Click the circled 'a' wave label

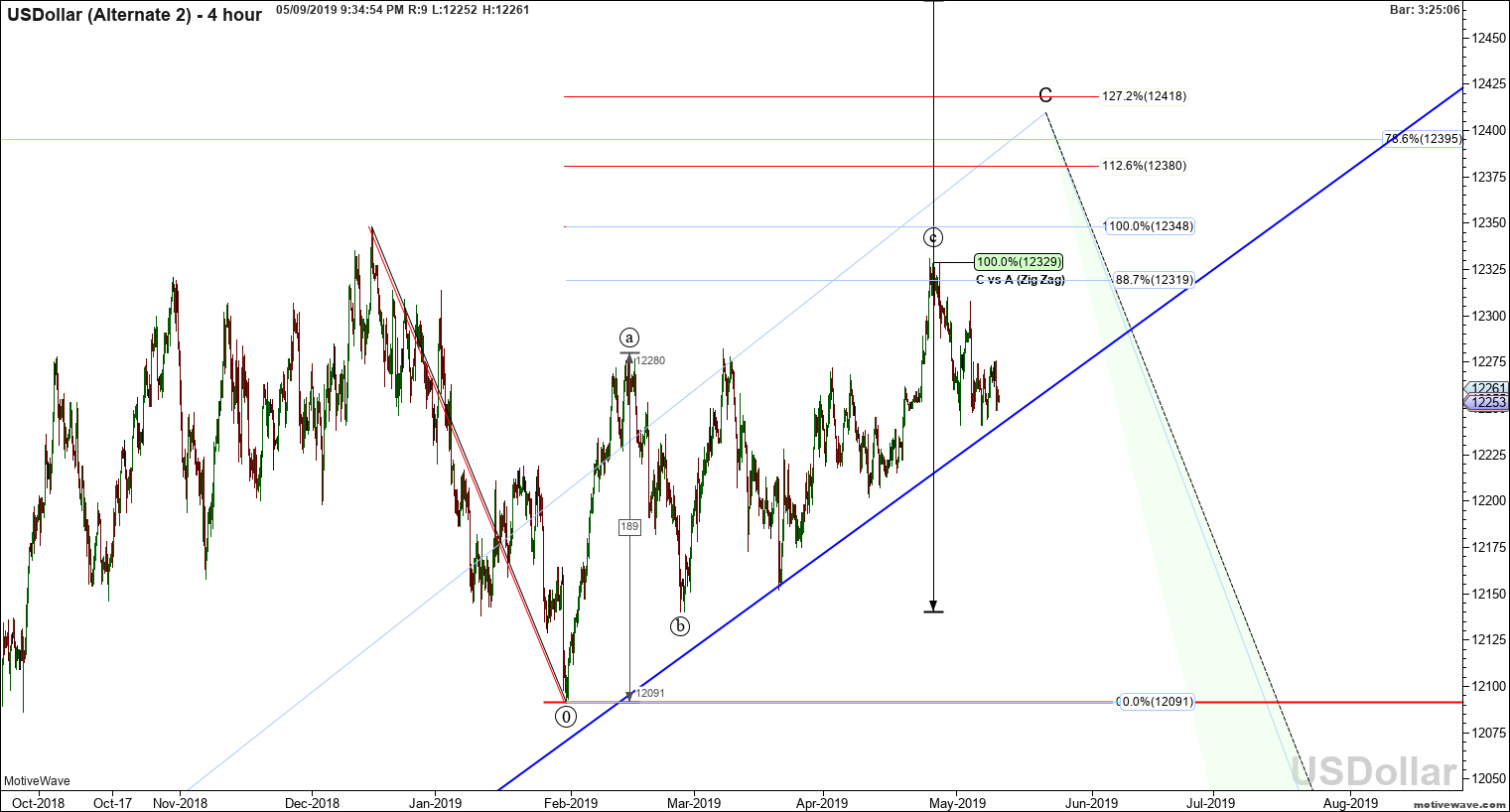coord(629,338)
